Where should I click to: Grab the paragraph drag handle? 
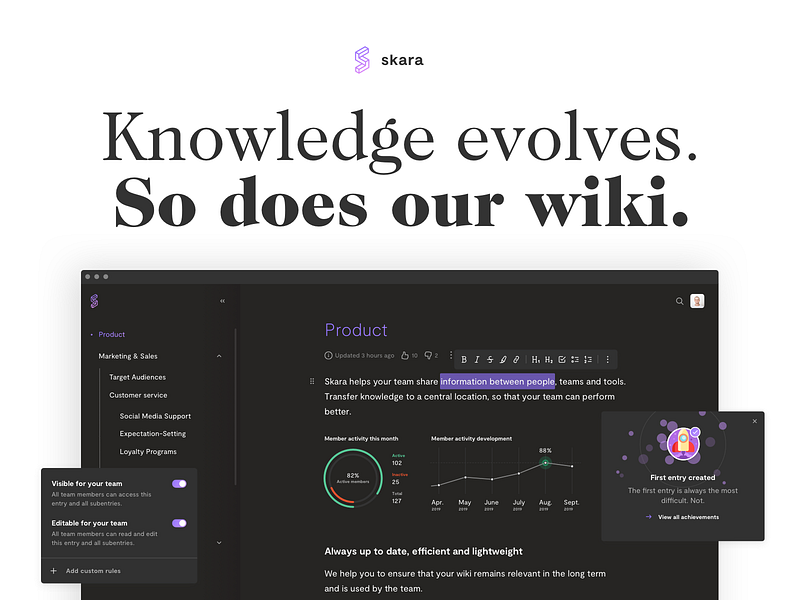click(312, 381)
